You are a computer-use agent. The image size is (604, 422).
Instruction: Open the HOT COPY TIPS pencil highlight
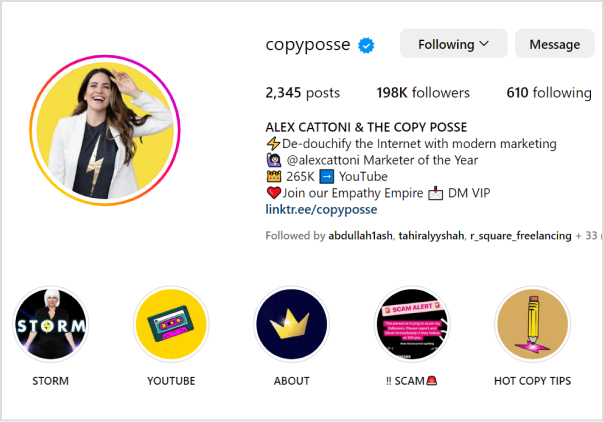click(532, 324)
